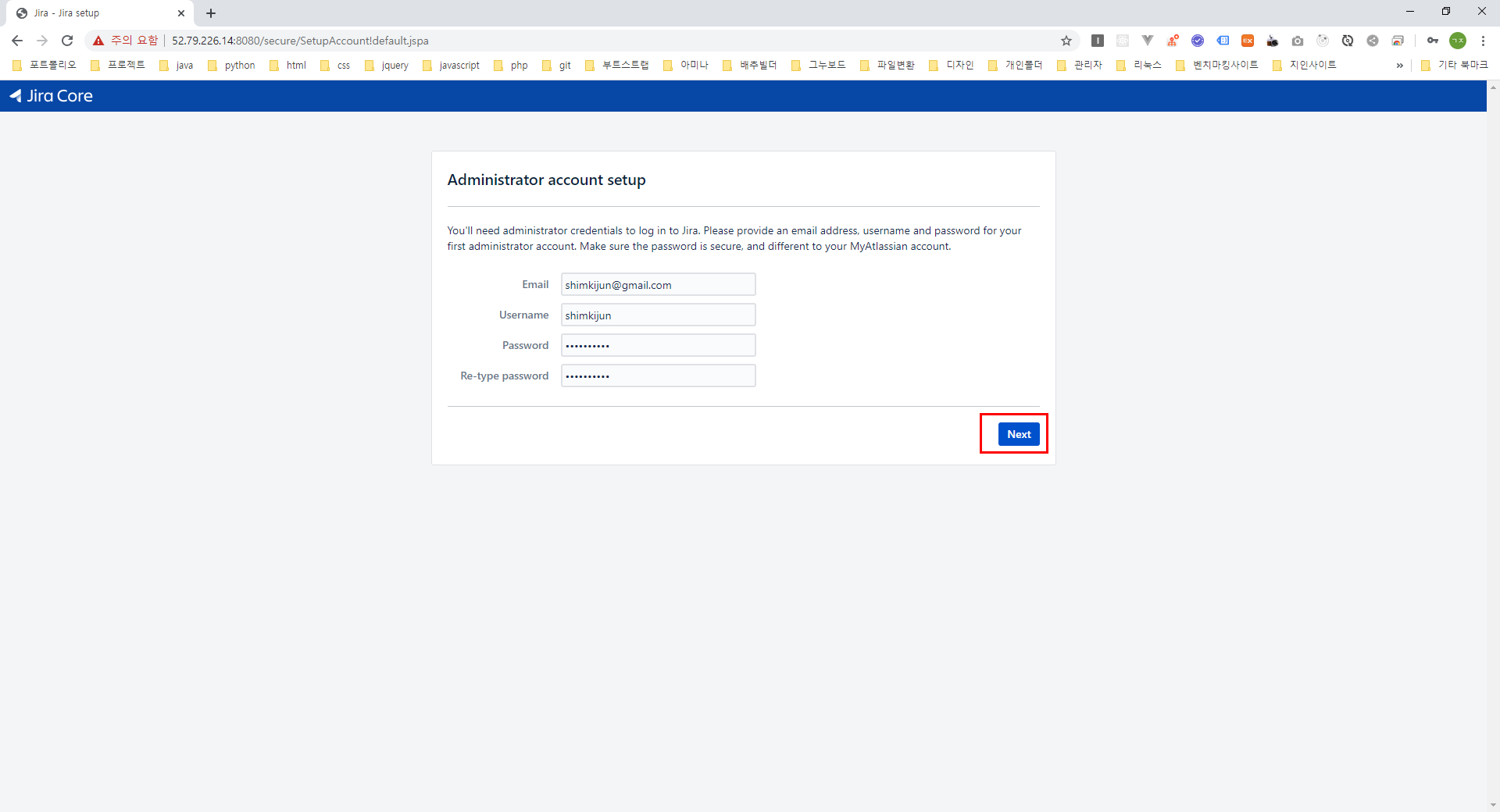Viewport: 1500px width, 812px height.
Task: Click the Jira Core logo
Action: pyautogui.click(x=52, y=96)
